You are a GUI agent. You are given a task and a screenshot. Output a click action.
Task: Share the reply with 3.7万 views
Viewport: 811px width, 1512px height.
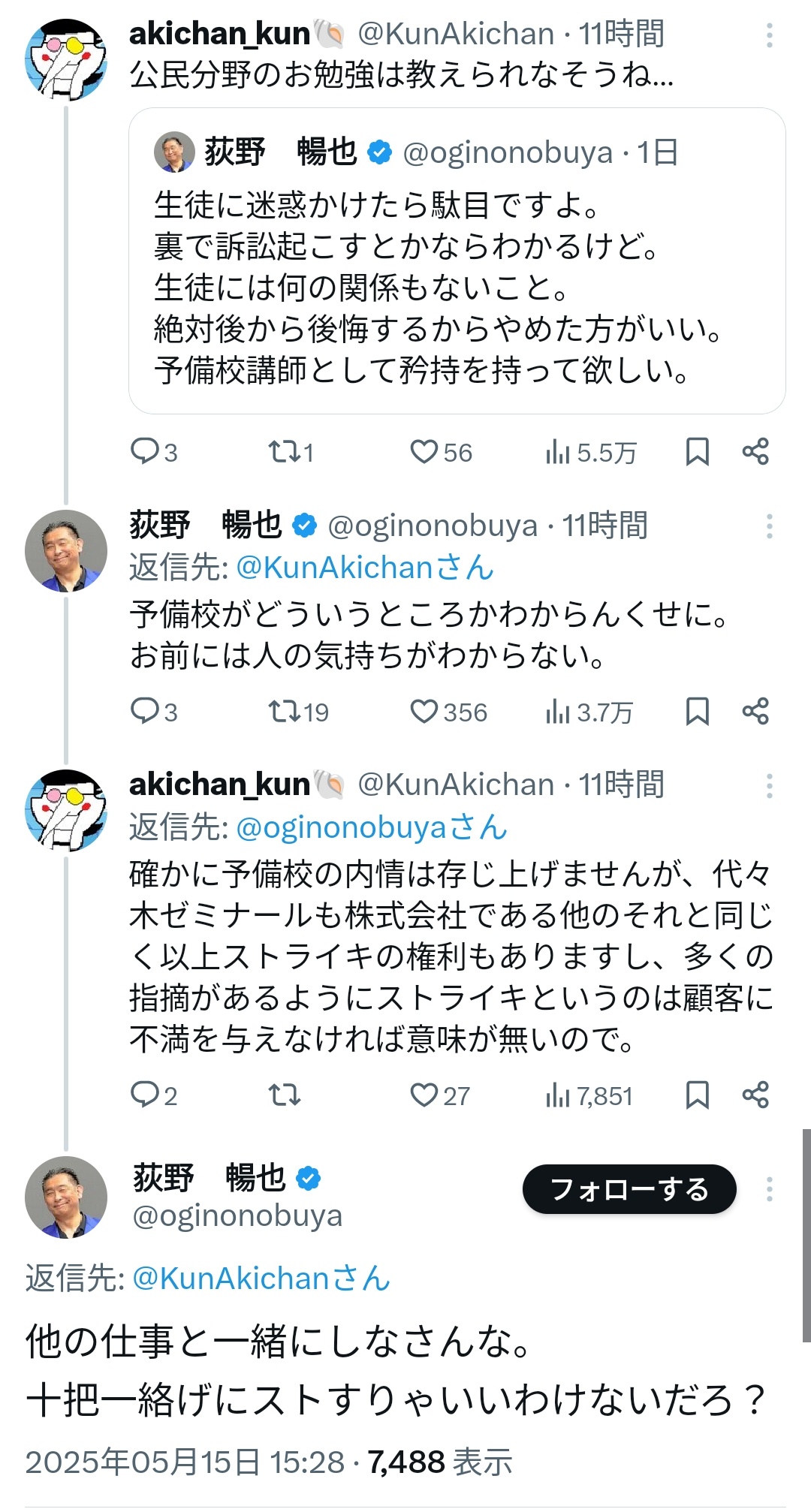[755, 711]
